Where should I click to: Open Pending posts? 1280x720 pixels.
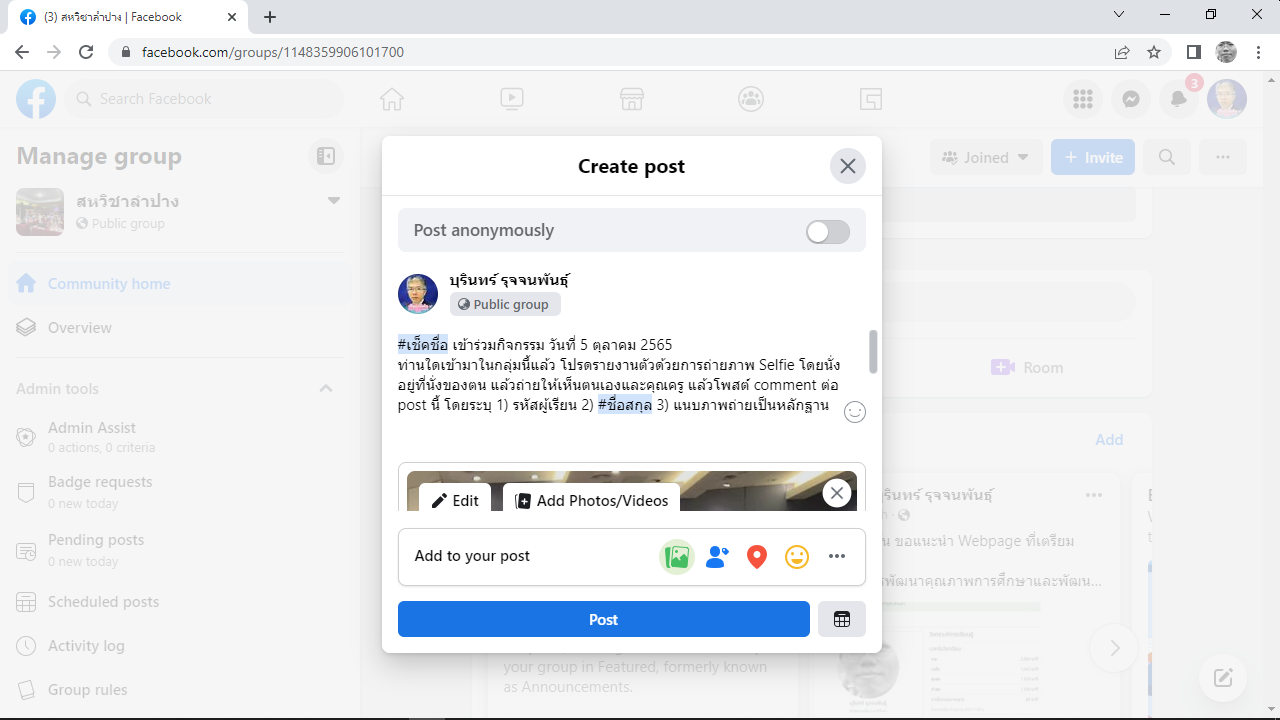[x=180, y=550]
